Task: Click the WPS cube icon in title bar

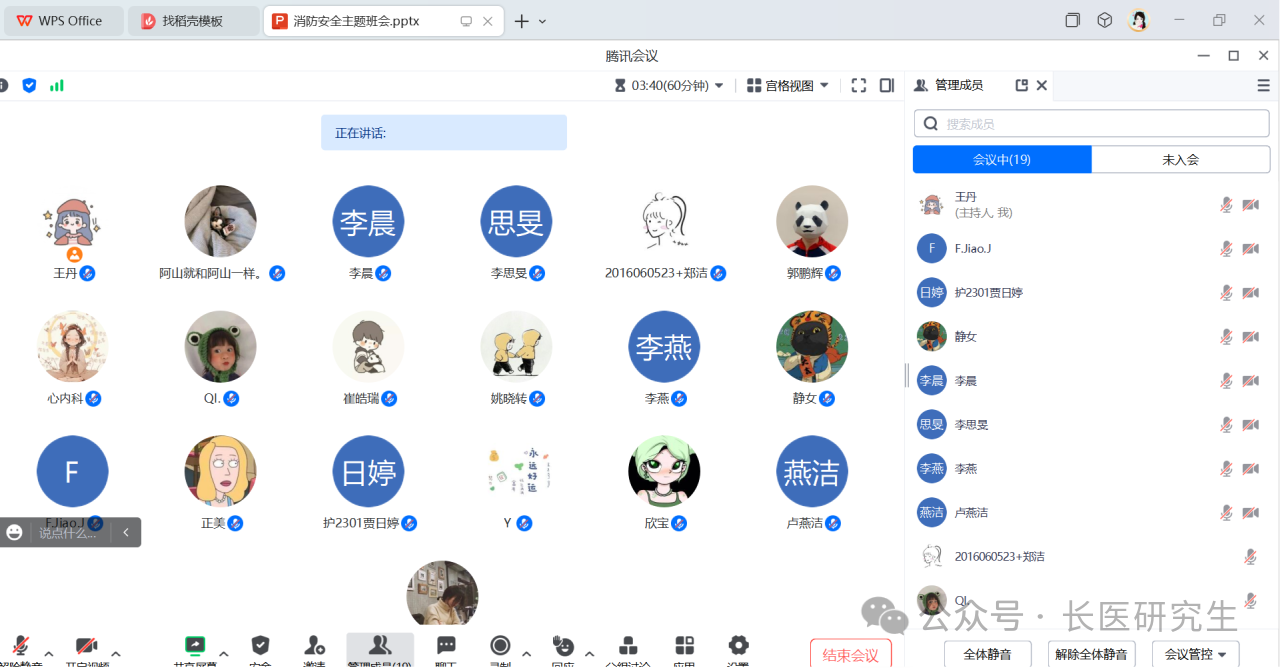Action: point(1104,20)
